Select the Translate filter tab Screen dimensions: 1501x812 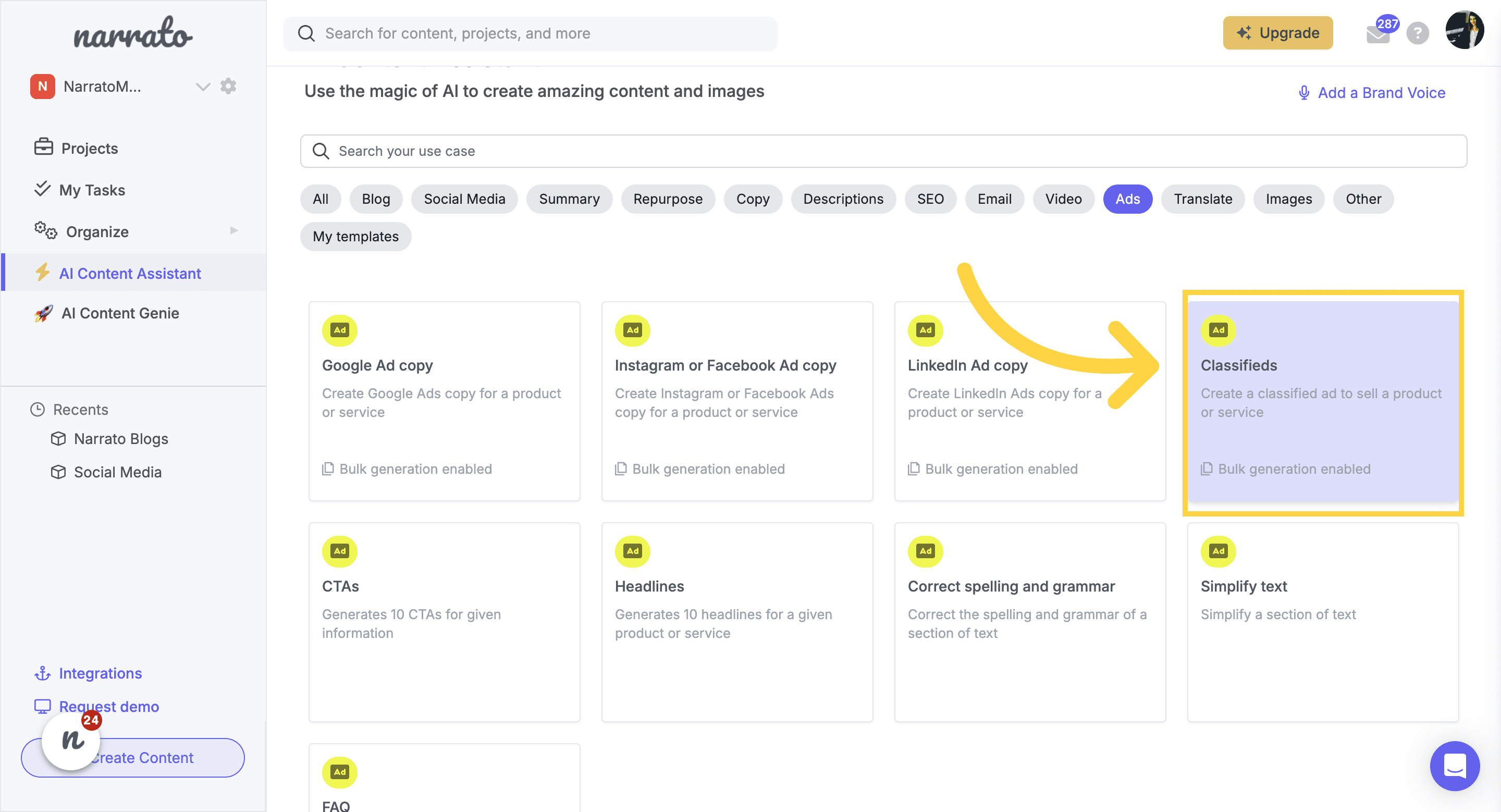[1203, 199]
